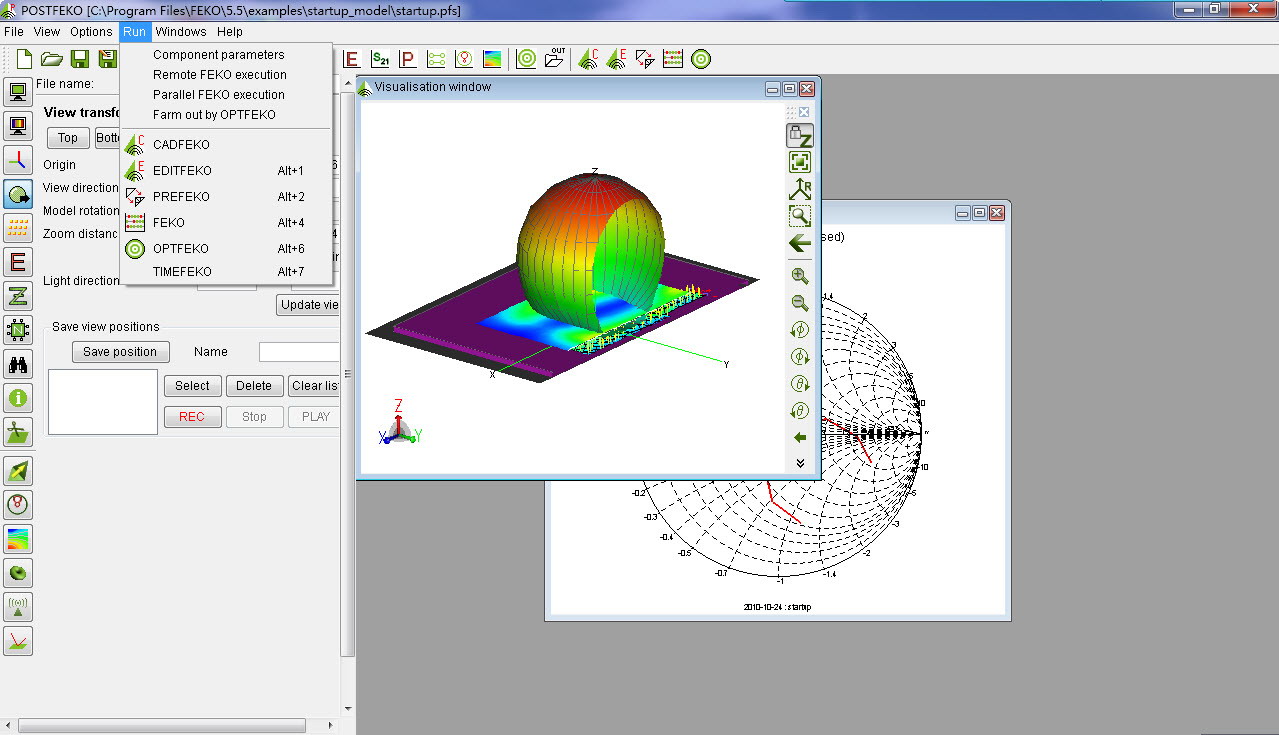Screen dimensions: 1279x735
Task: Maximize the Visualisation window
Action: click(x=789, y=88)
